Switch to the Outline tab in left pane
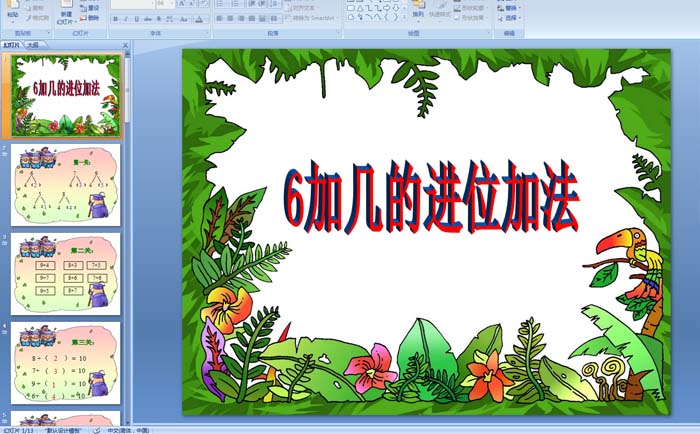 [x=33, y=45]
